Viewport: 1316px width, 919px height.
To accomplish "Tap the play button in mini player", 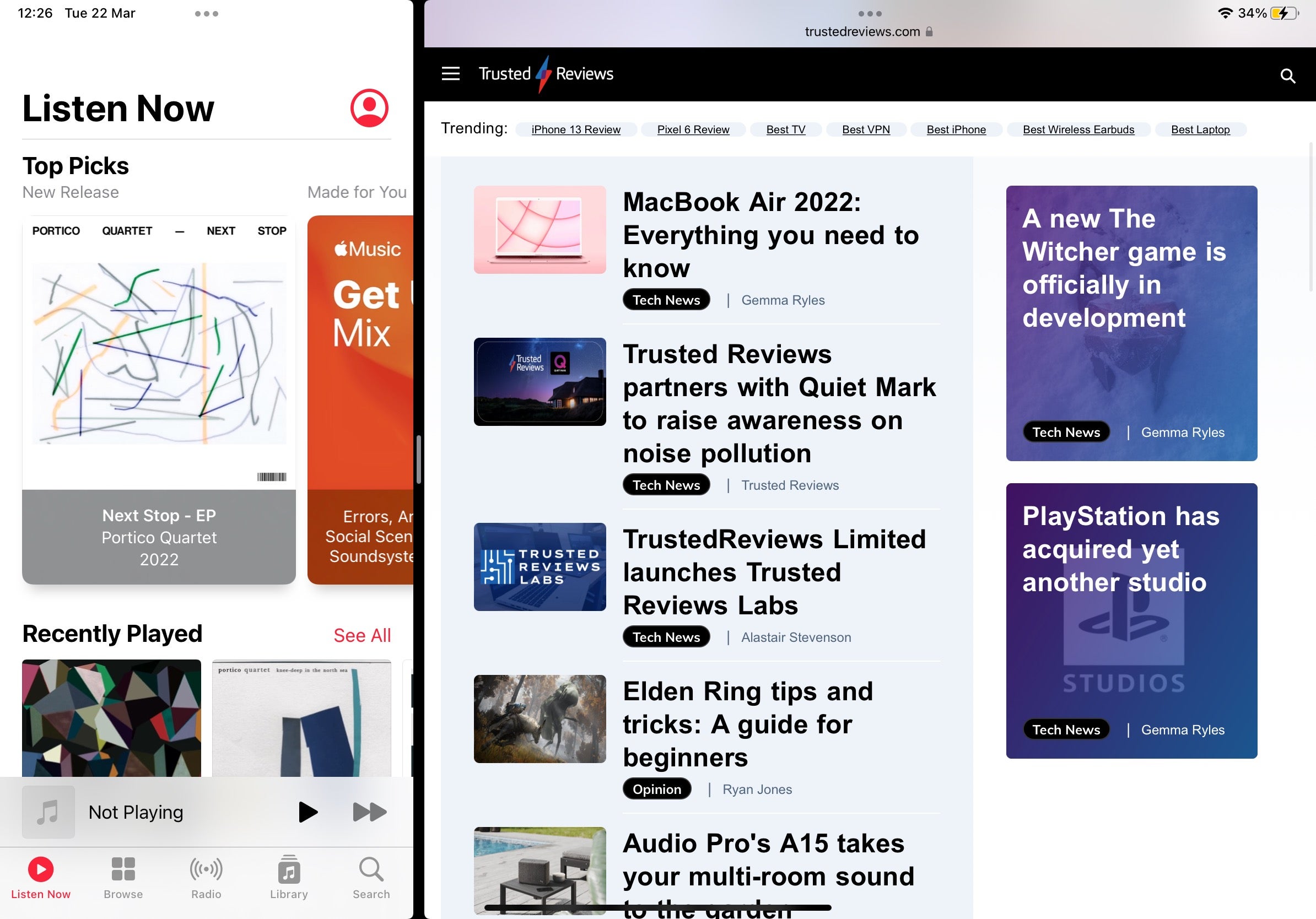I will tap(308, 812).
